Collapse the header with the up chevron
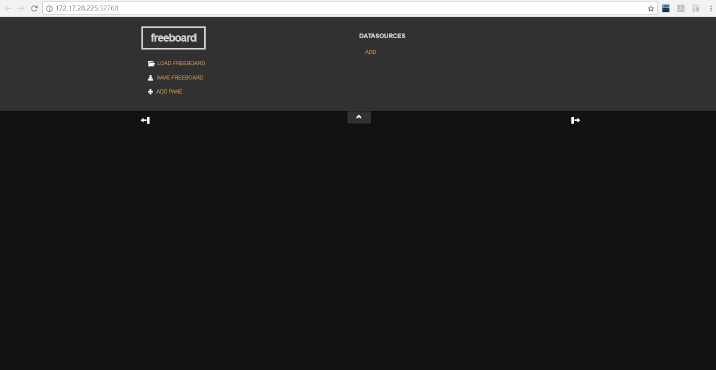The height and width of the screenshot is (370, 716). [359, 117]
